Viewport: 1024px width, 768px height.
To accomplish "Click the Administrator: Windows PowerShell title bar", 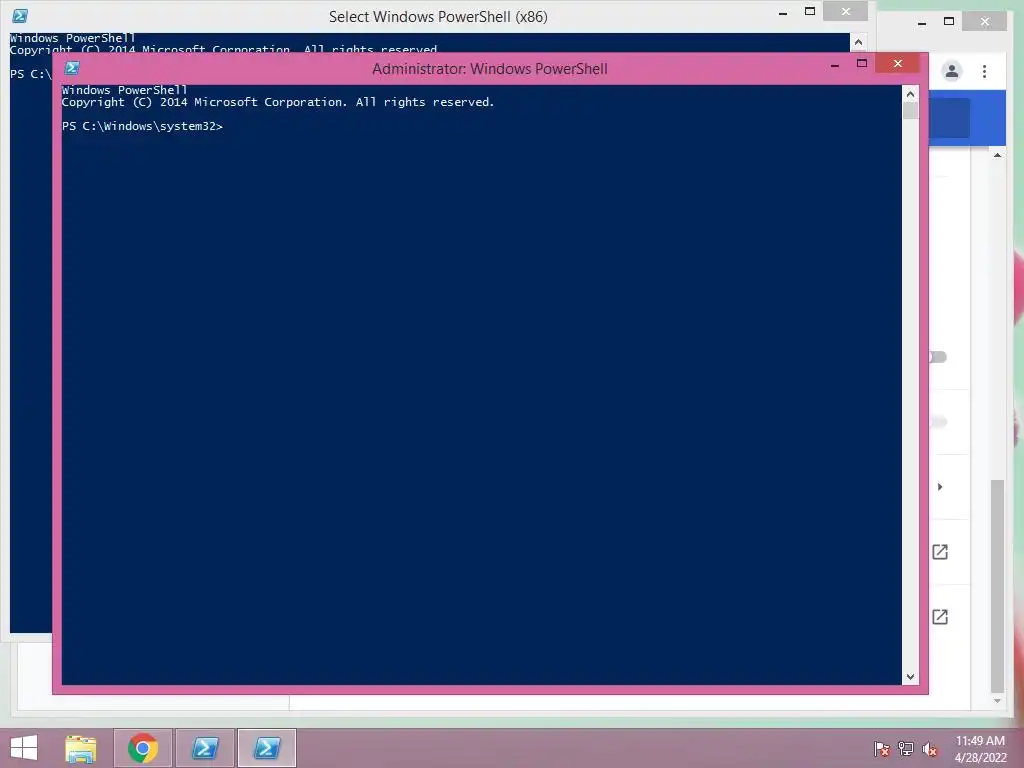I will tap(490, 69).
